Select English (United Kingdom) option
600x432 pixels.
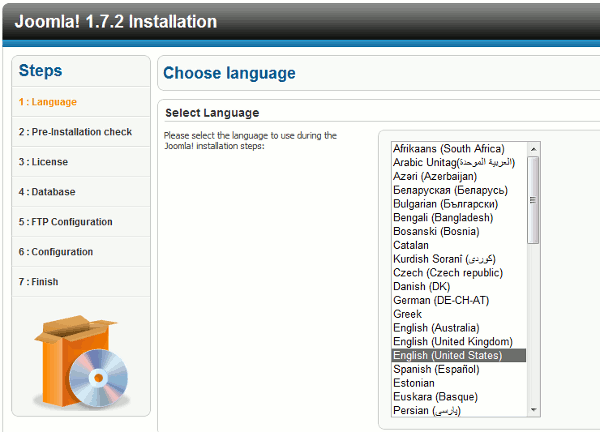(x=452, y=342)
